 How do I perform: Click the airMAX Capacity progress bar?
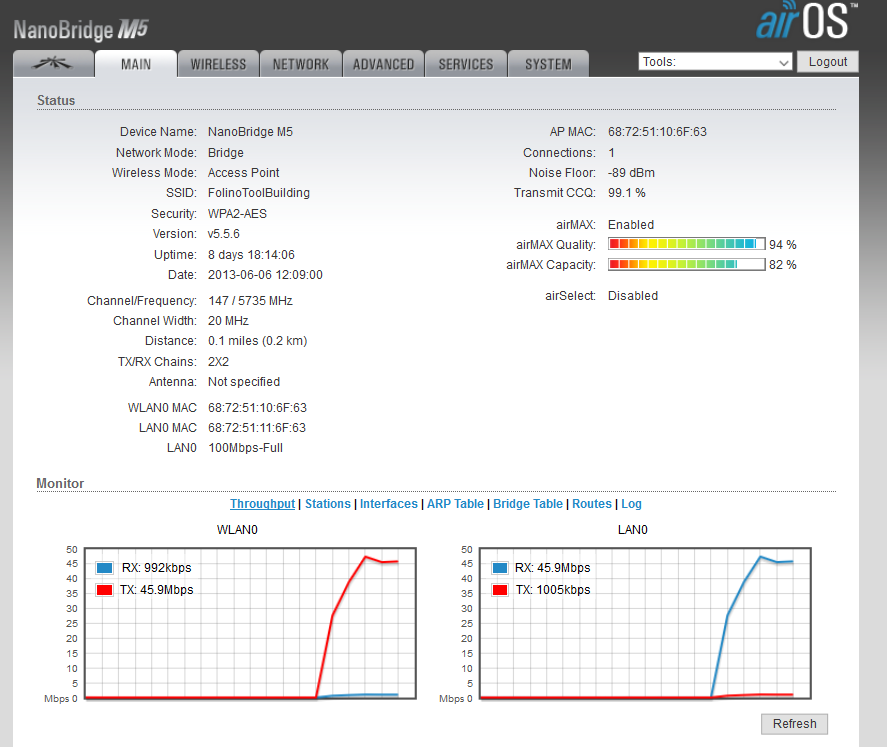(x=686, y=265)
